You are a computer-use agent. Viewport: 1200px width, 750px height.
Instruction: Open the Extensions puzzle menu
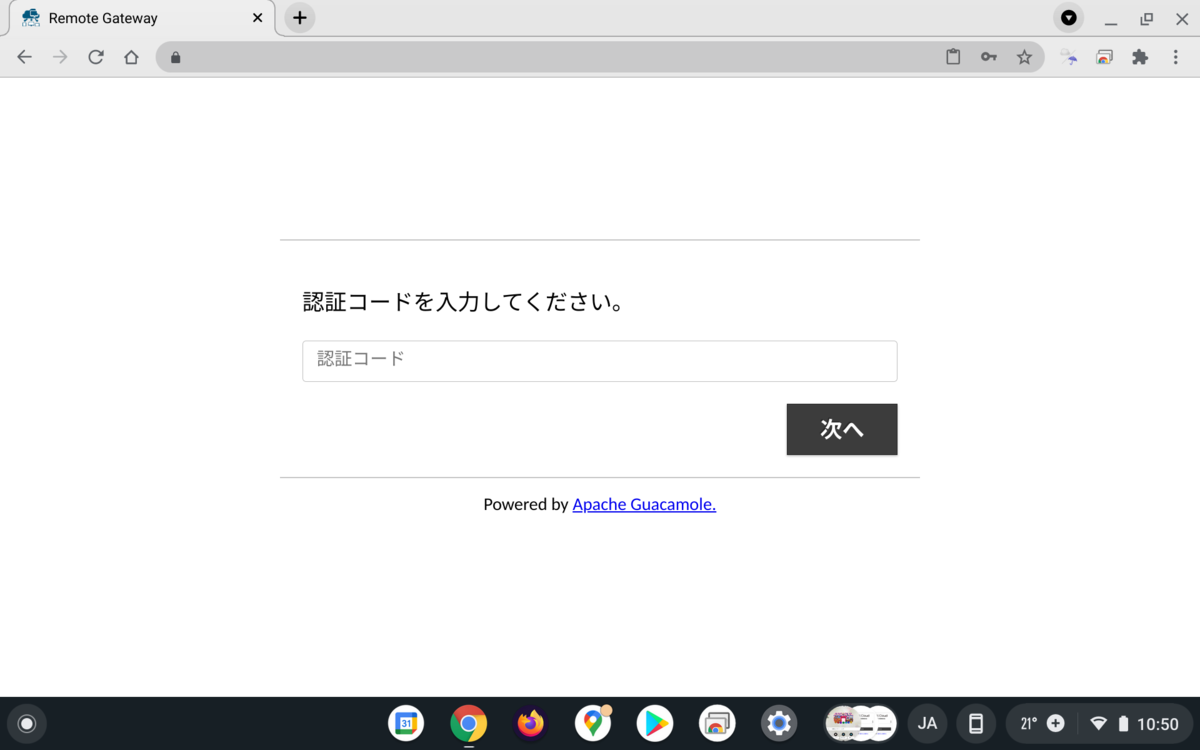pyautogui.click(x=1140, y=57)
